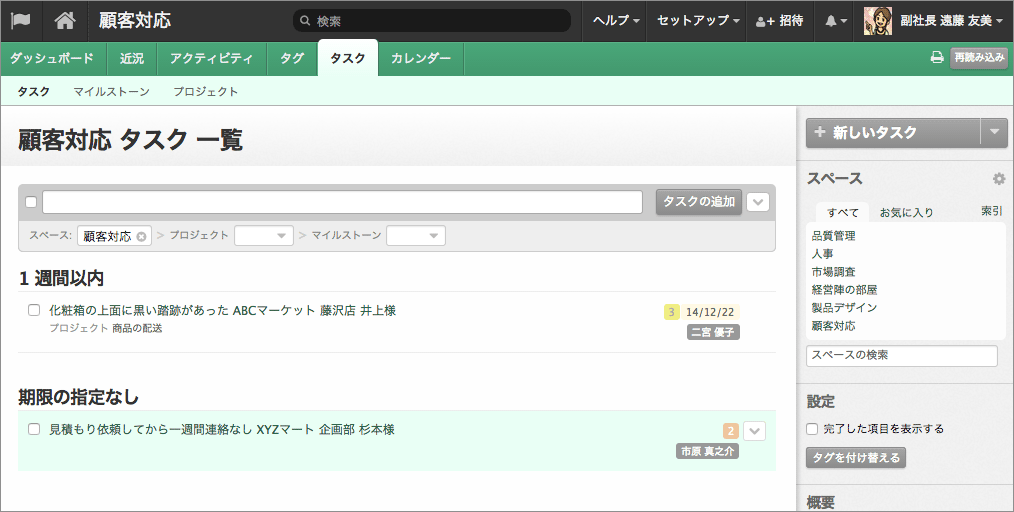Open the セットアップ dropdown menu
Screen dimensions: 1014x512
[x=697, y=21]
